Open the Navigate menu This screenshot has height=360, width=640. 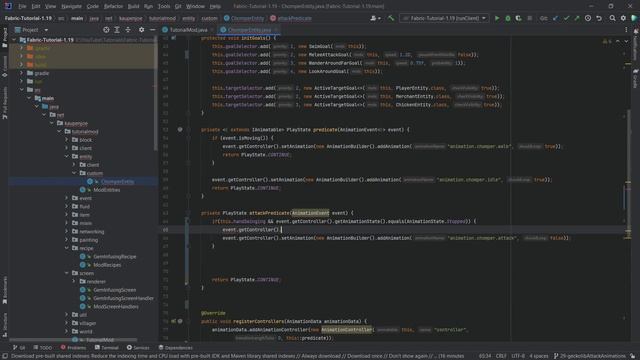[71, 7]
